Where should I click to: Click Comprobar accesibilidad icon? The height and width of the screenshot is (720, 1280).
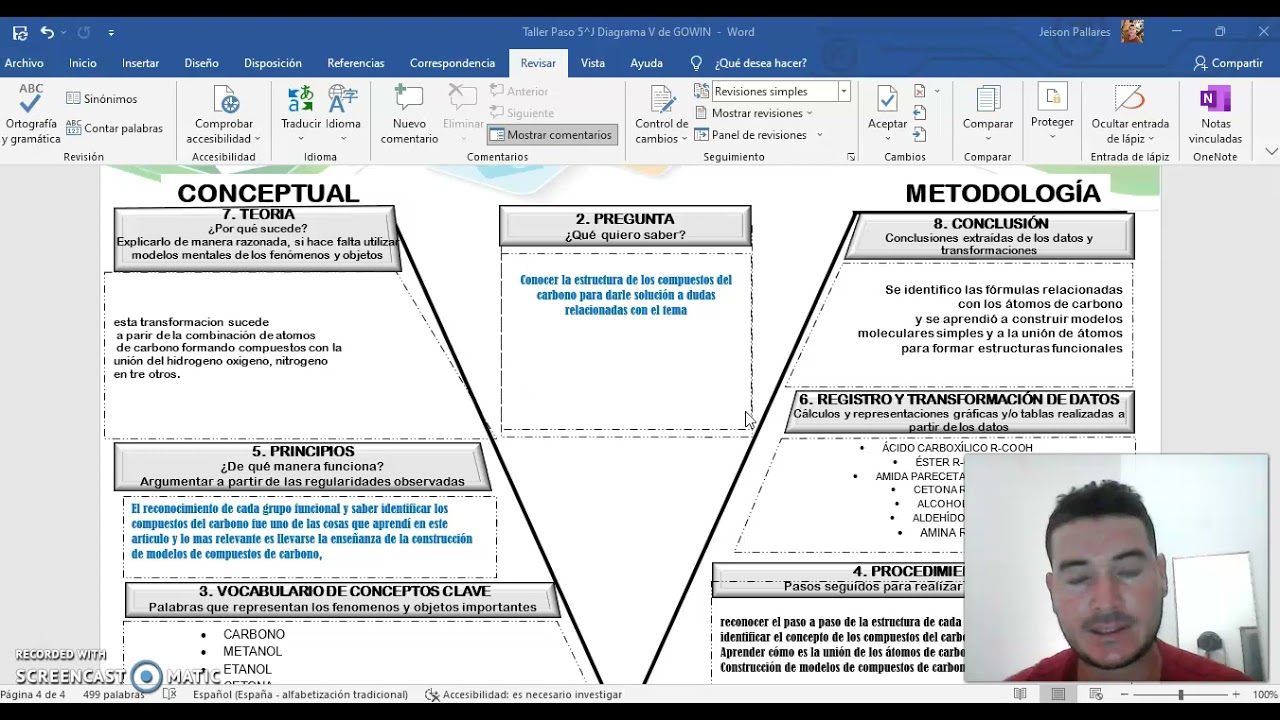[225, 100]
